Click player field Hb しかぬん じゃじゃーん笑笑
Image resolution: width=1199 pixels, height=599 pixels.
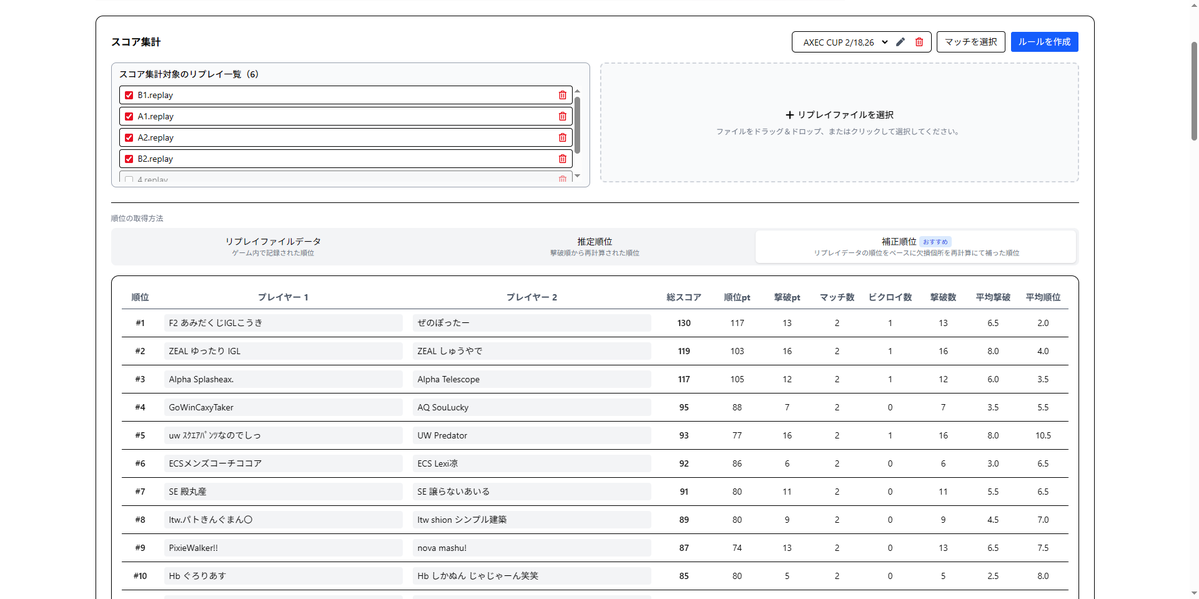click(x=531, y=576)
